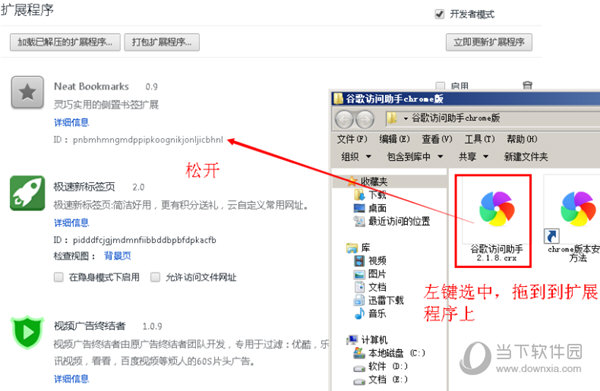Click 打包扩展程序 button
The height and width of the screenshot is (391, 600).
(162, 42)
